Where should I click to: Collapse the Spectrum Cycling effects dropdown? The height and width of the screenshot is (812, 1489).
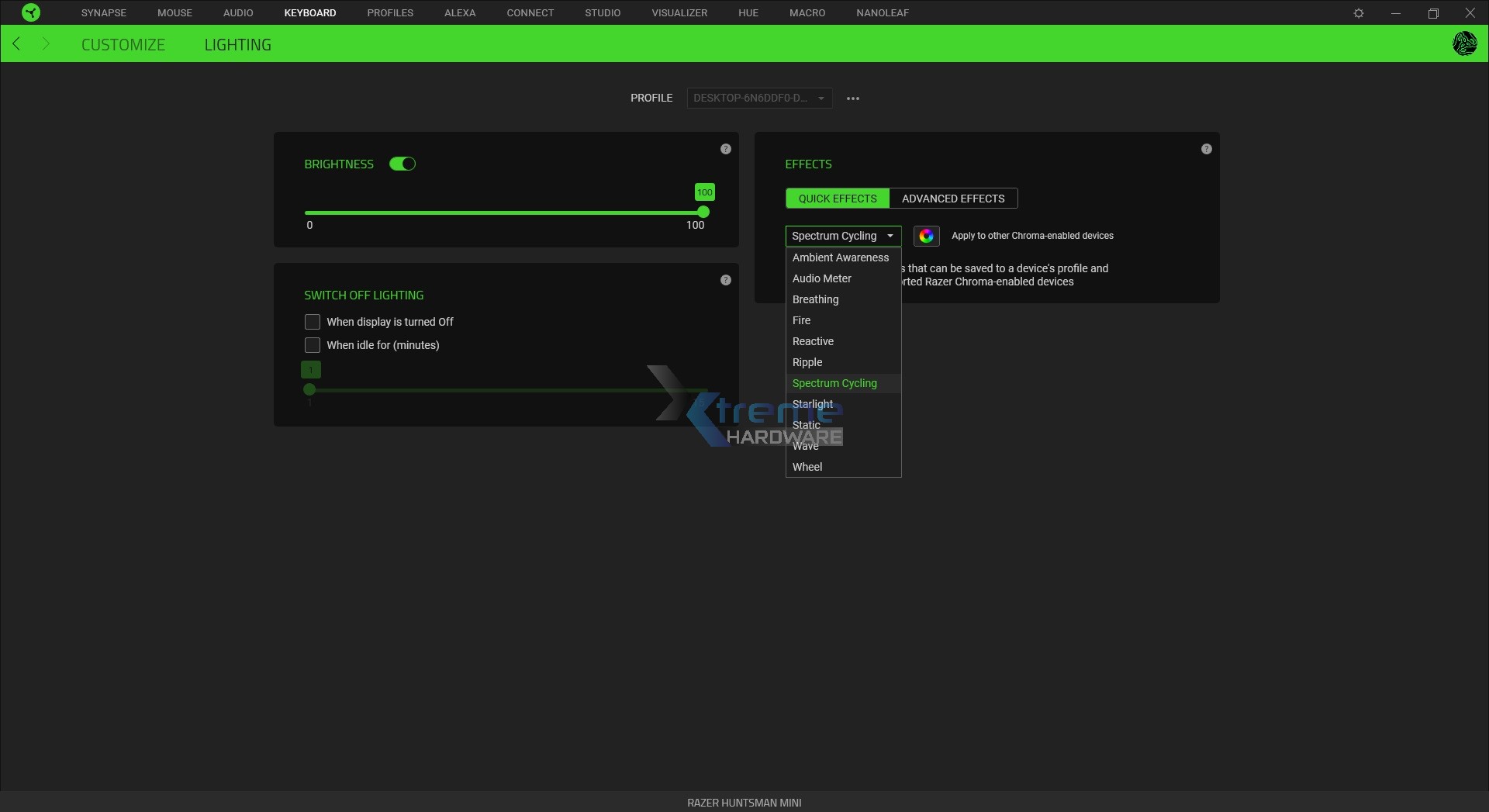[x=842, y=236]
